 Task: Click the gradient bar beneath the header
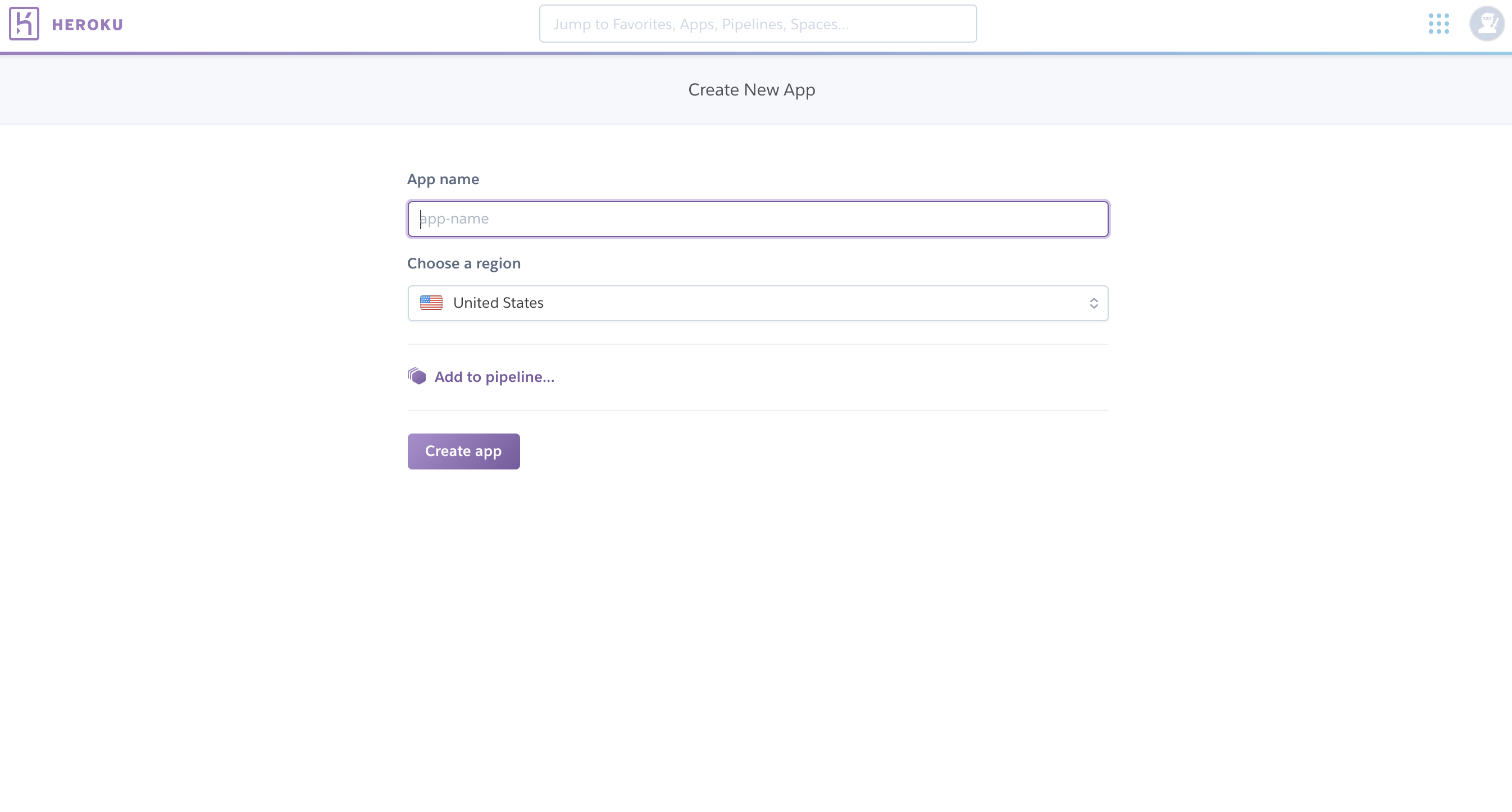[x=756, y=53]
